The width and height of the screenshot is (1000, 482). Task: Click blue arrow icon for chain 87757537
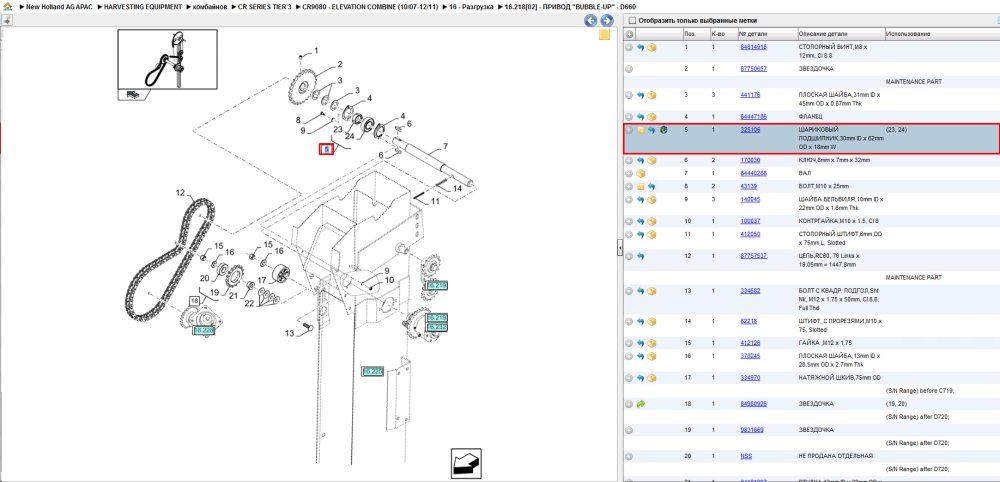640,256
